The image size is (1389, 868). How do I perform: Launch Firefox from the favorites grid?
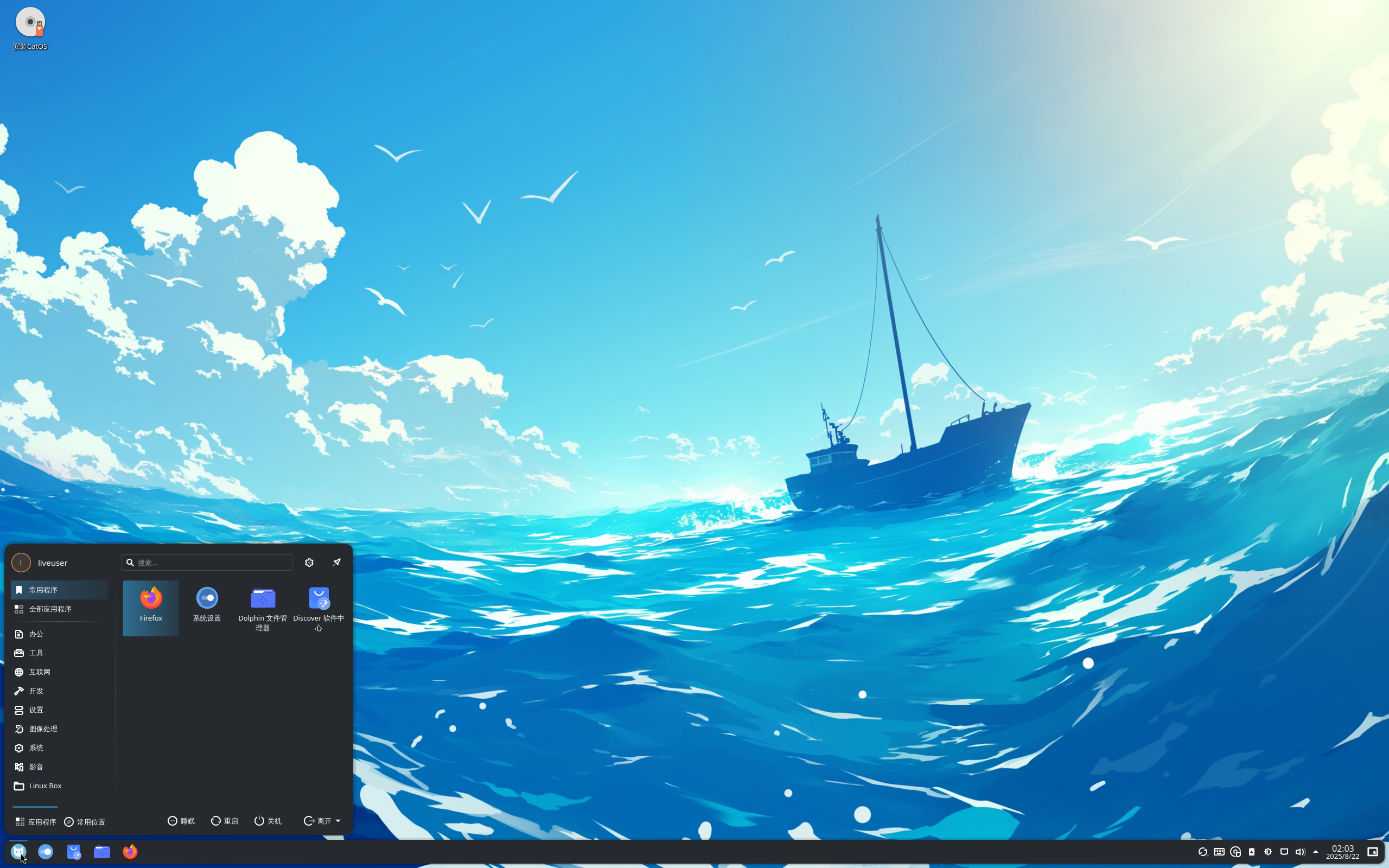151,608
